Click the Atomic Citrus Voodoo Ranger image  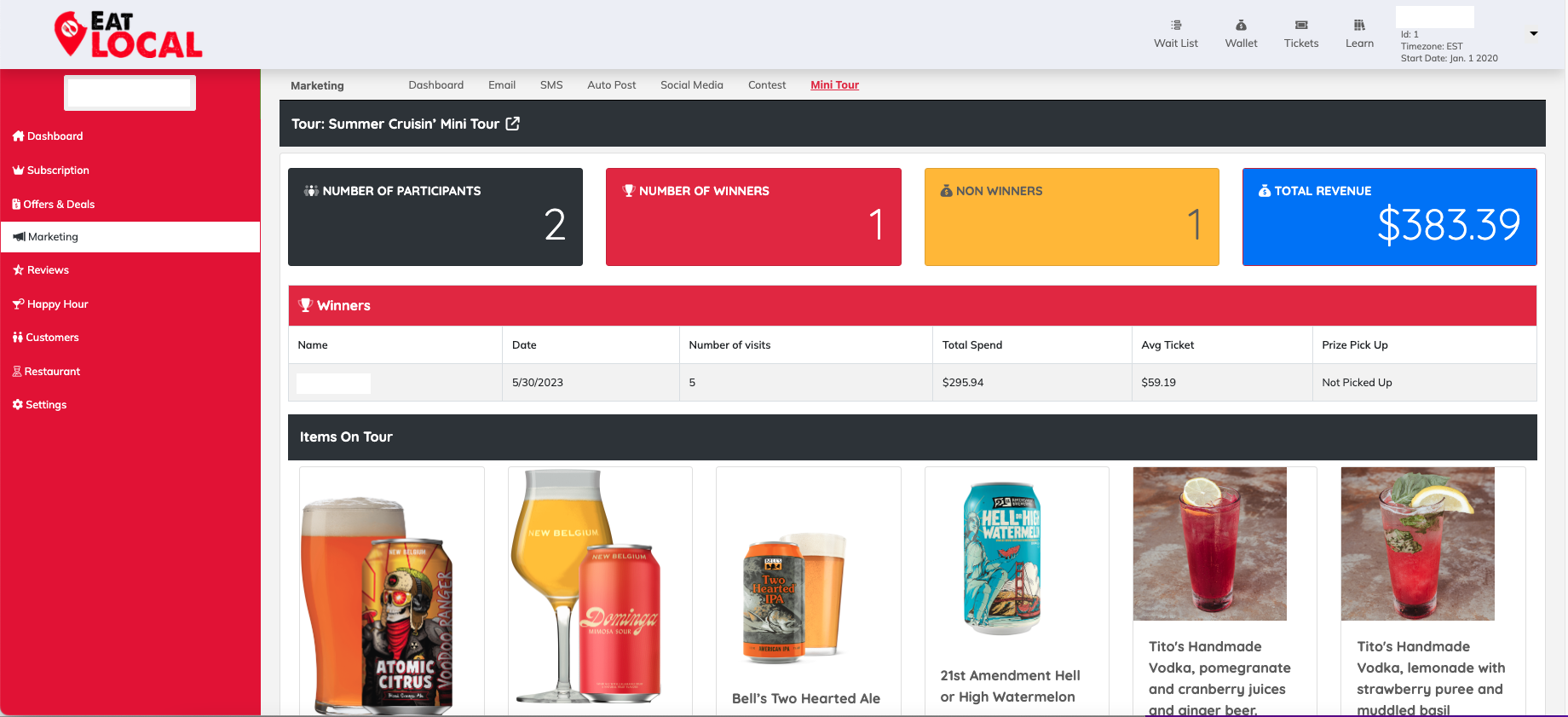pyautogui.click(x=378, y=604)
